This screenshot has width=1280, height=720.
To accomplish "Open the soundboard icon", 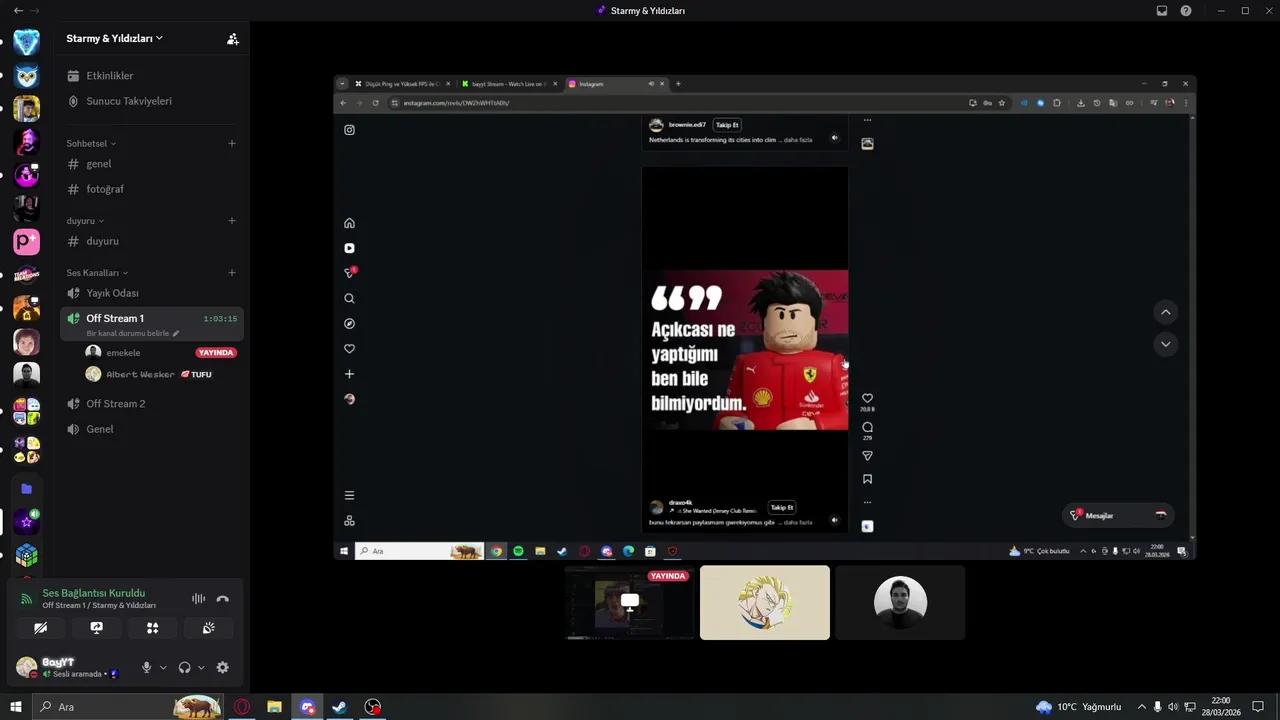I will pyautogui.click(x=208, y=628).
